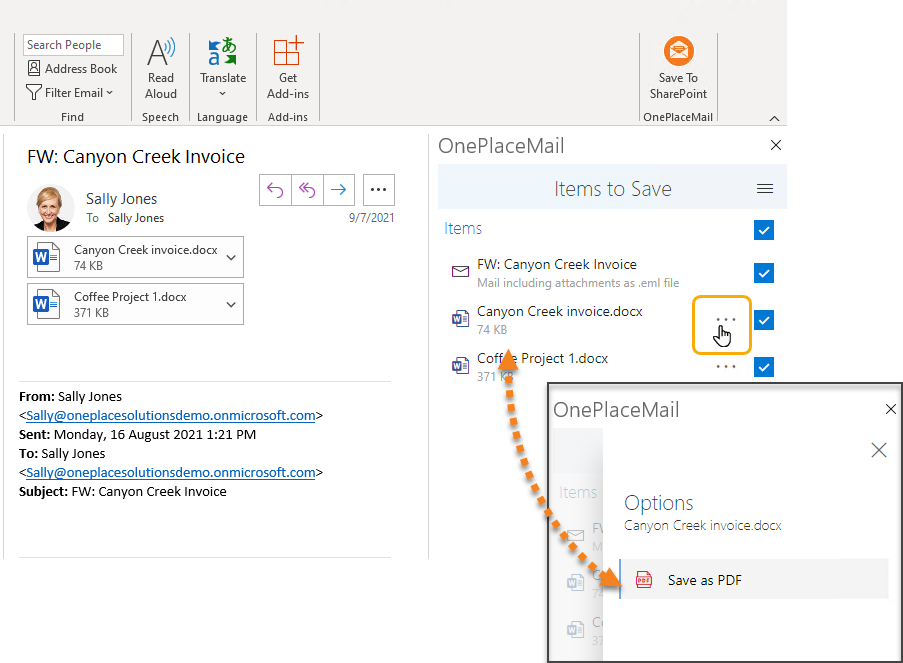Screen dimensions: 903x663
Task: Toggle the Items select-all checkbox
Action: 764,231
